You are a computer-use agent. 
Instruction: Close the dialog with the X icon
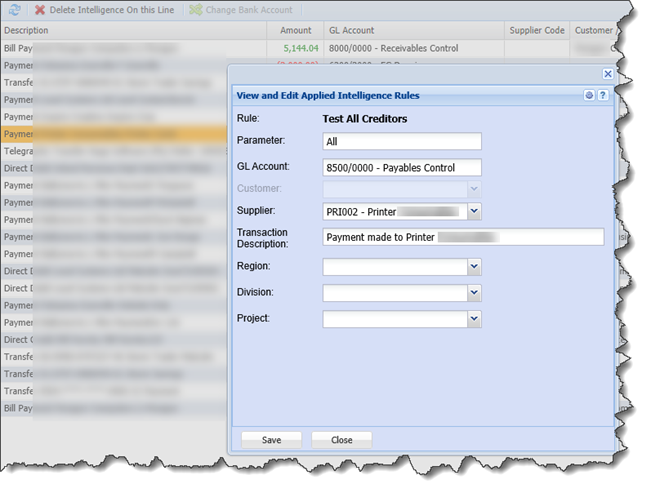coord(607,74)
